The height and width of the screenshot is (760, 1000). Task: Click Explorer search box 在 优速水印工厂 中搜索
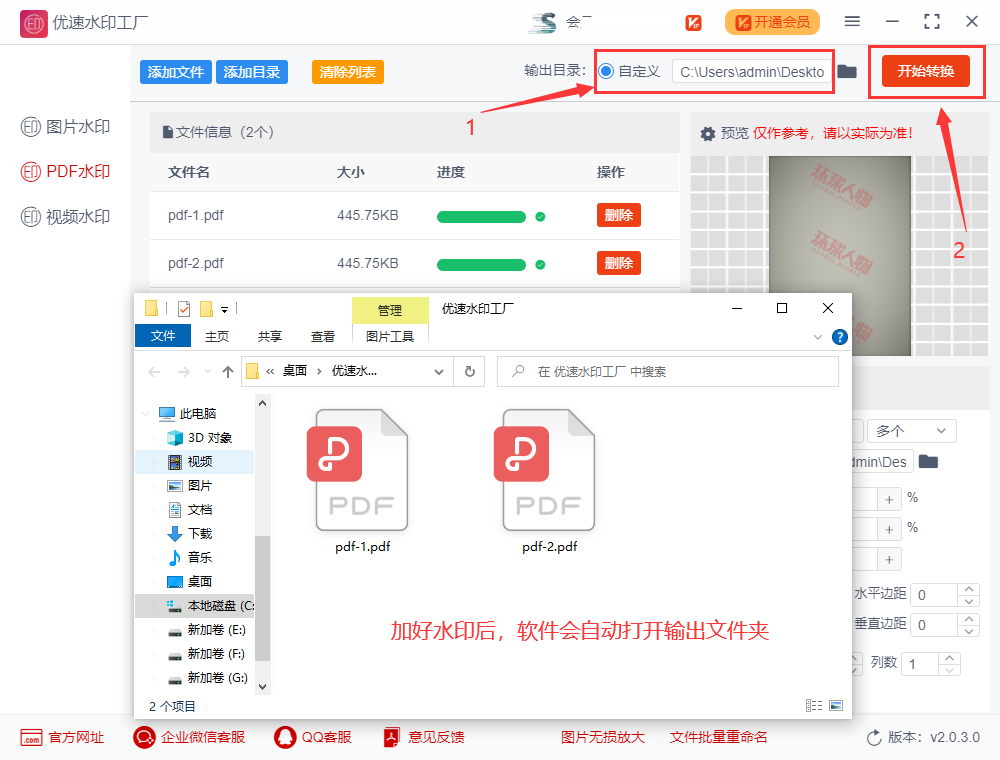tap(668, 371)
